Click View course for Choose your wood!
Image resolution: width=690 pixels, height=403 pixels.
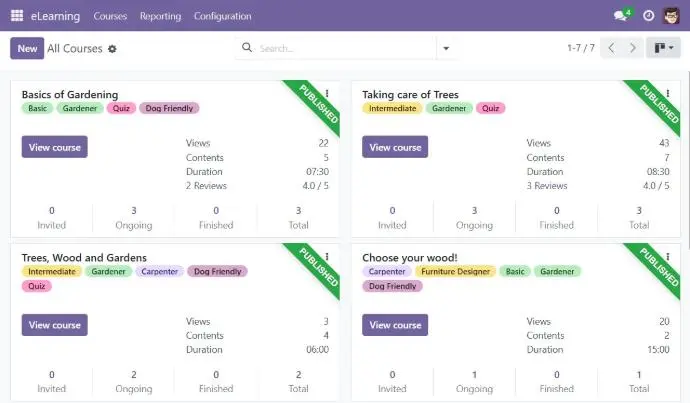395,325
